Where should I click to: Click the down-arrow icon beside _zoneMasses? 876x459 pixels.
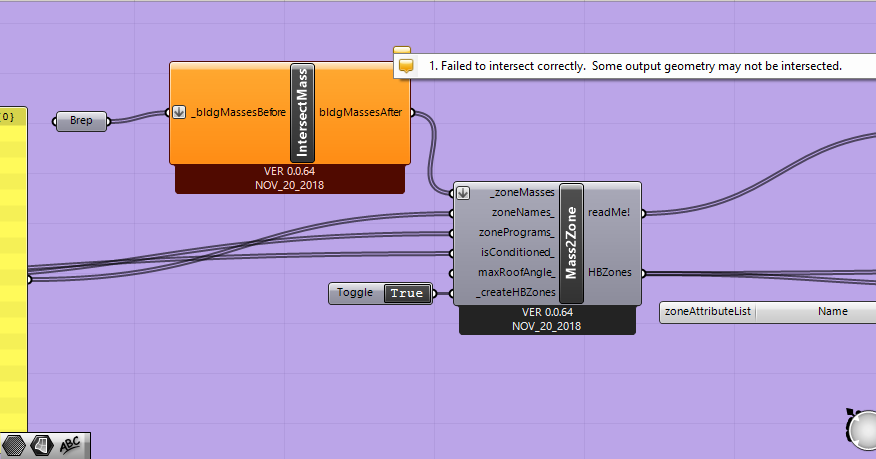click(x=463, y=193)
